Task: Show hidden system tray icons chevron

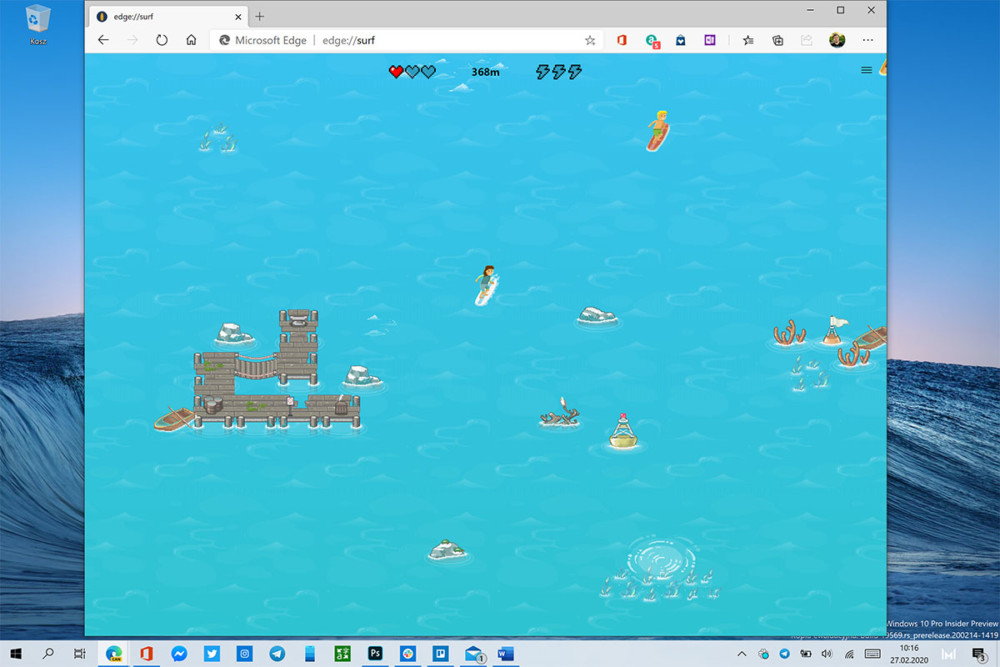Action: (742, 654)
